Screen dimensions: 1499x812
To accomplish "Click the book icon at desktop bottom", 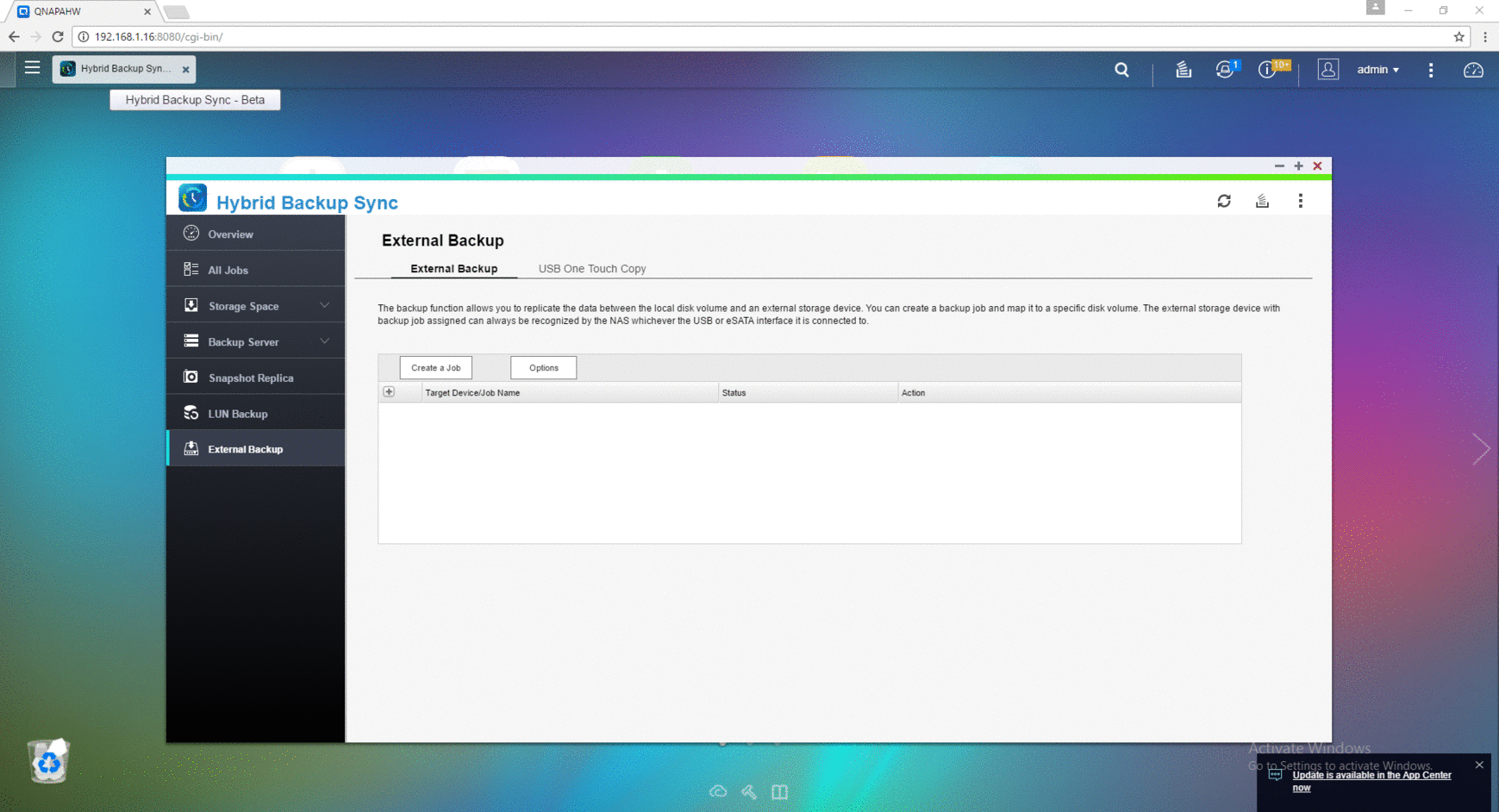I will point(779,791).
